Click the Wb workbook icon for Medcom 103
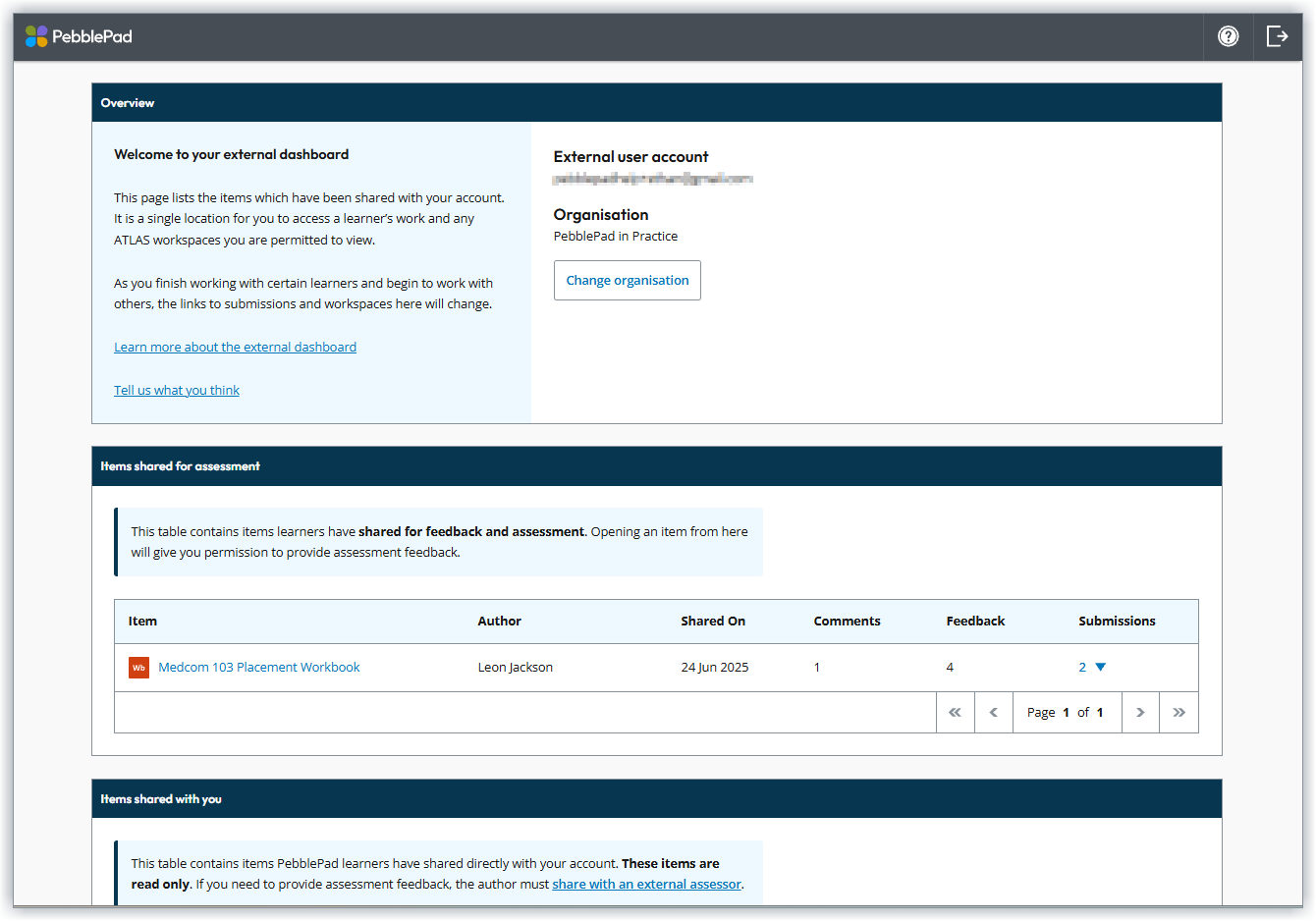Image resolution: width=1316 pixels, height=921 pixels. (x=138, y=668)
